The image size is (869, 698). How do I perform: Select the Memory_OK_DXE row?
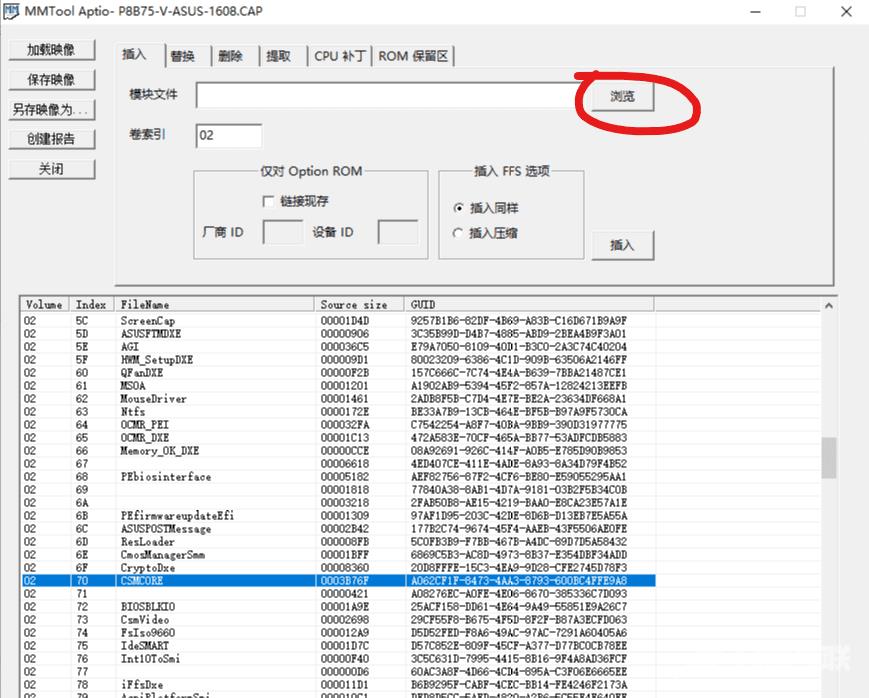[x=338, y=451]
